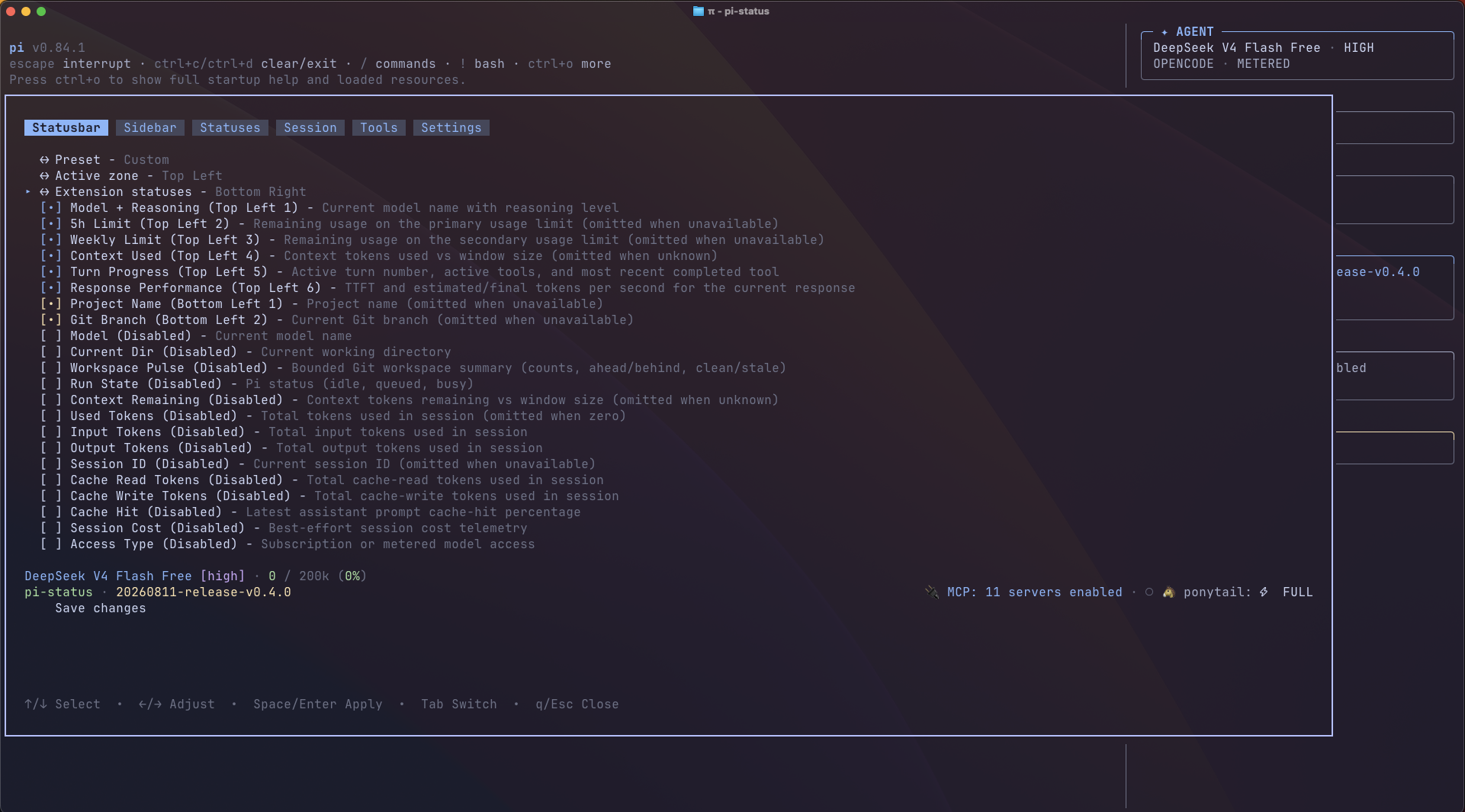Enable Output Tokens checkbox
Screen dimensions: 1465x812
(x=51, y=448)
